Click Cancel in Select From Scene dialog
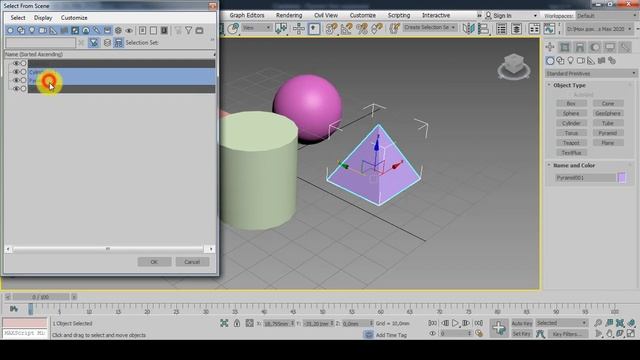The image size is (640, 360). click(192, 262)
